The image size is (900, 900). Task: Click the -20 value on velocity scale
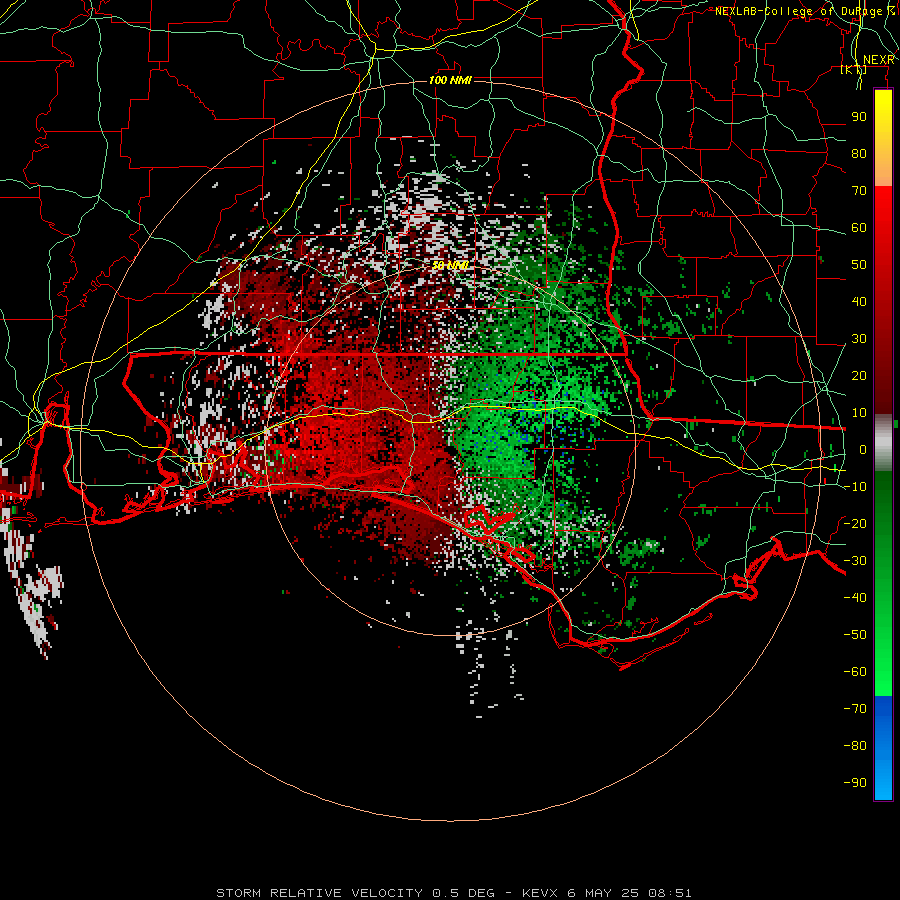click(855, 524)
